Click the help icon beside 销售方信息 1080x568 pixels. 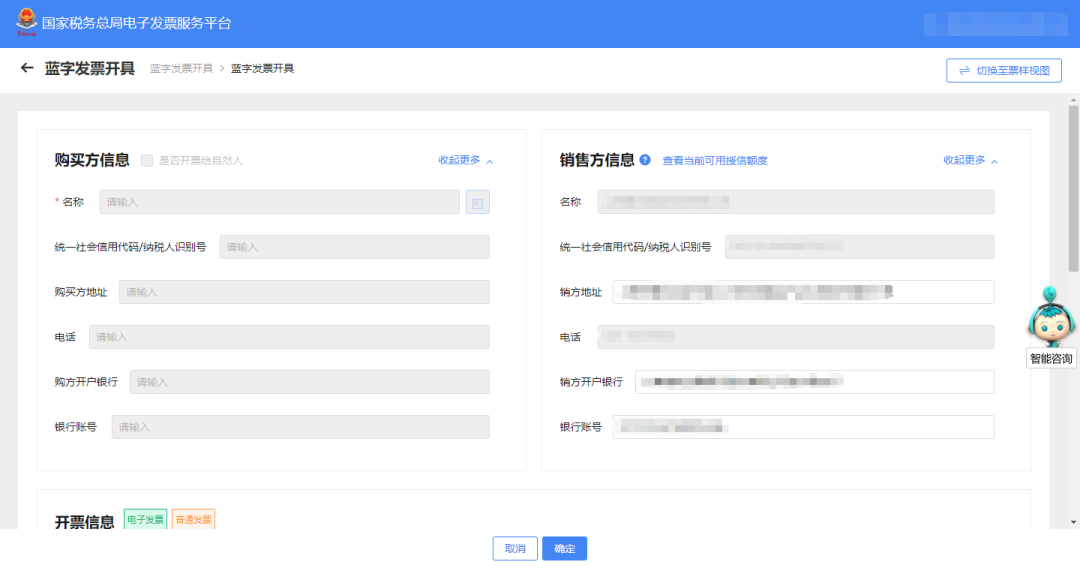[x=645, y=160]
